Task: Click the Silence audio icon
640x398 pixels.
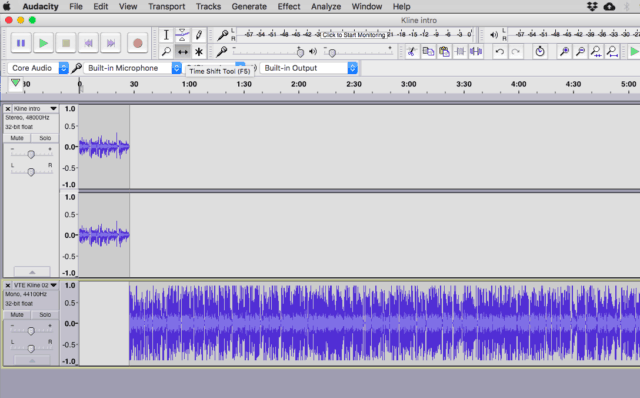Action: pyautogui.click(x=476, y=52)
